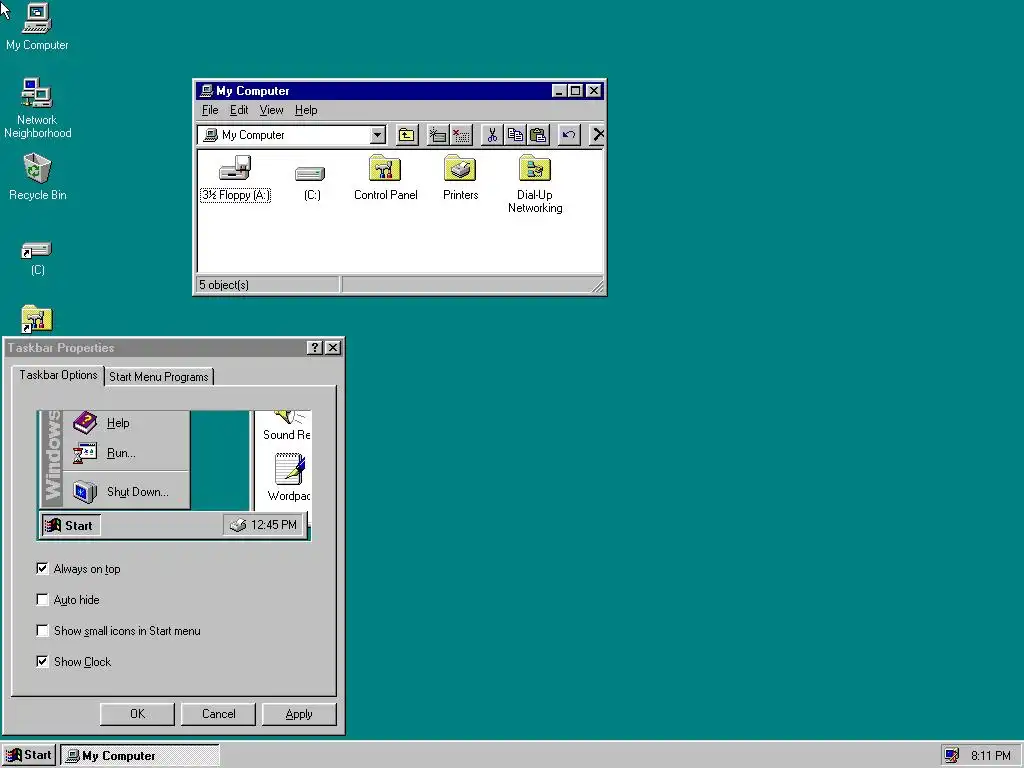Click the resize grip of My Computer window
Viewport: 1024px width, 768px height.
coord(598,286)
